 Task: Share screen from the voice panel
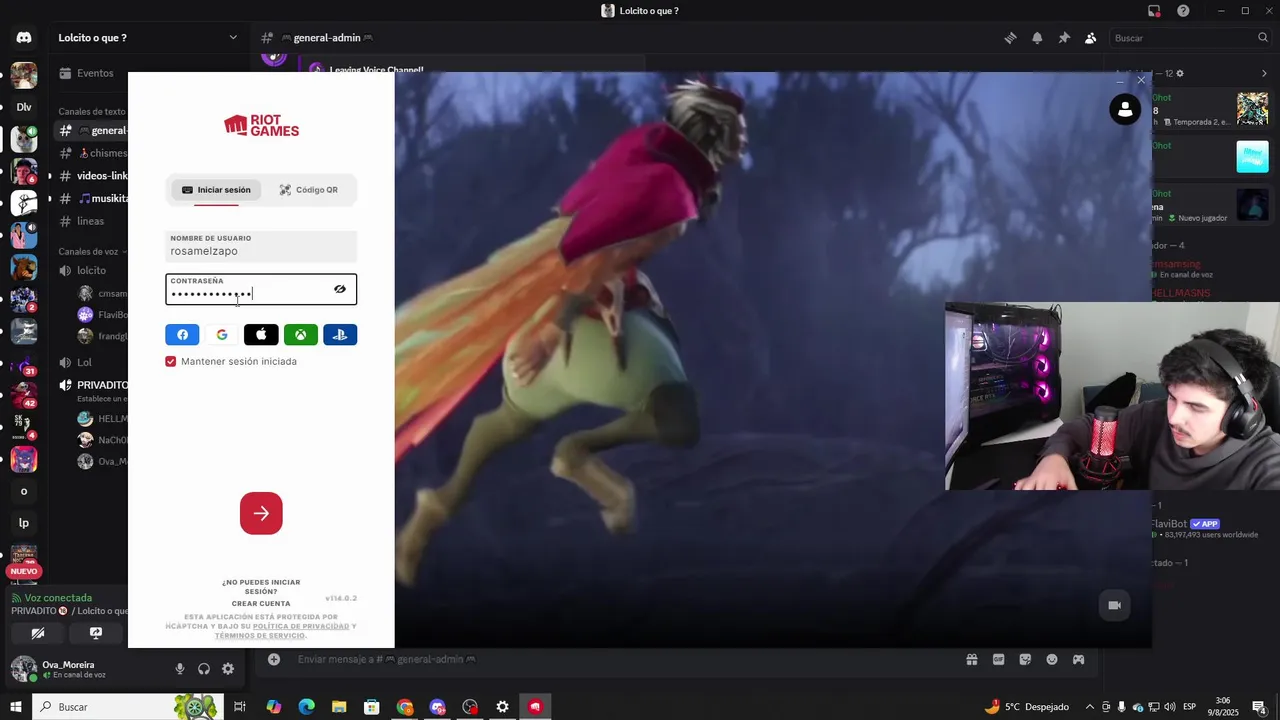96,633
